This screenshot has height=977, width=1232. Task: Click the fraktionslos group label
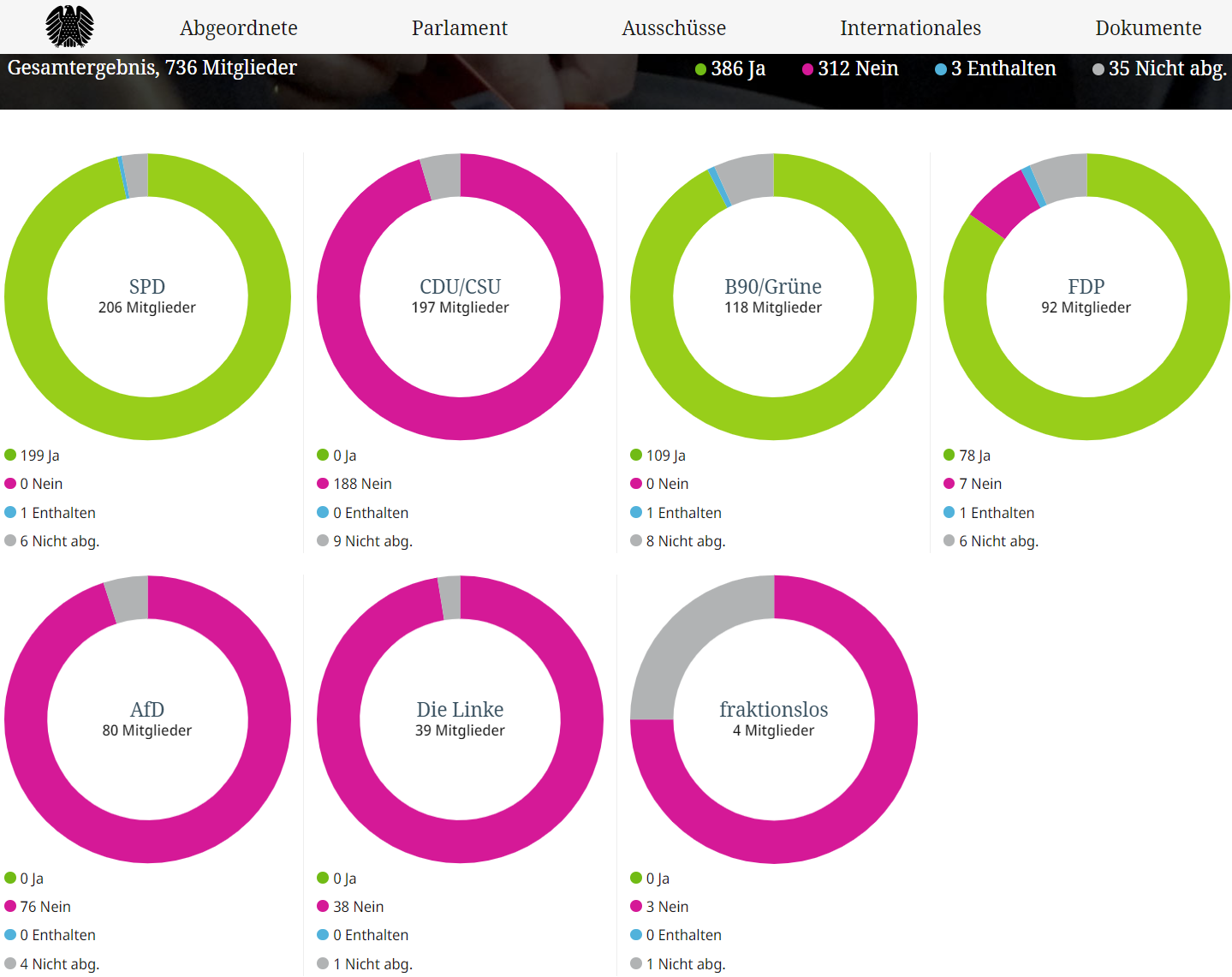click(774, 709)
